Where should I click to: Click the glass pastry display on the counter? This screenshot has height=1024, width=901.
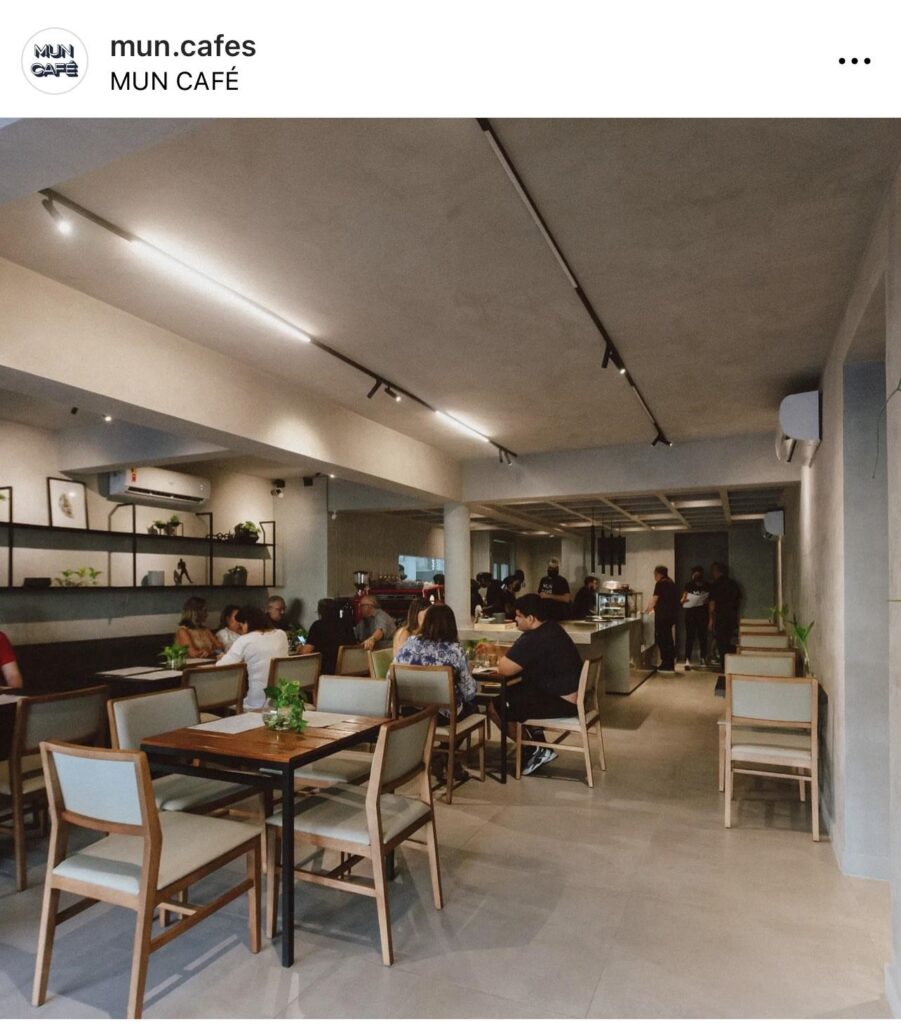click(x=618, y=602)
